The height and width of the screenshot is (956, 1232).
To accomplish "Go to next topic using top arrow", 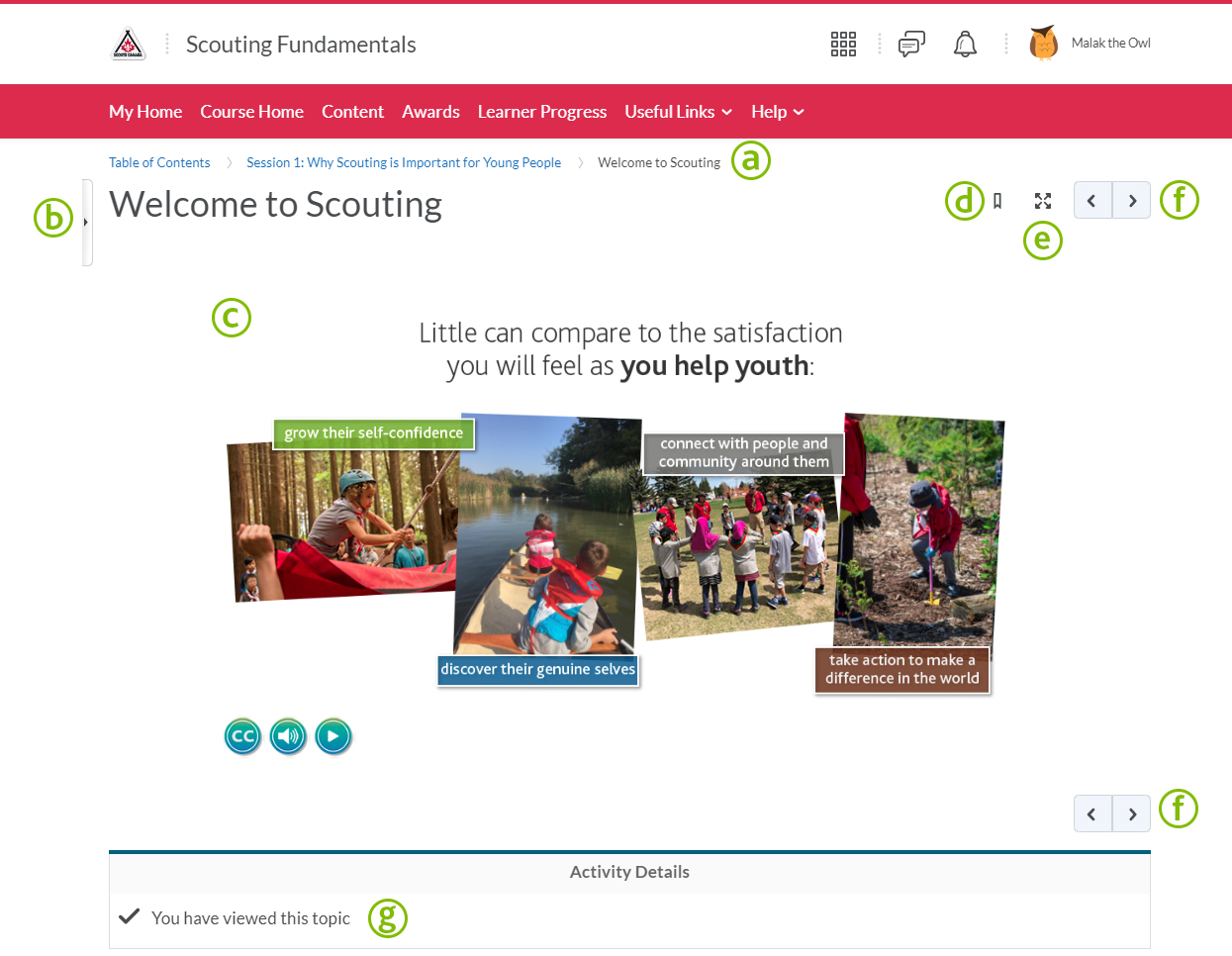I will [1131, 201].
